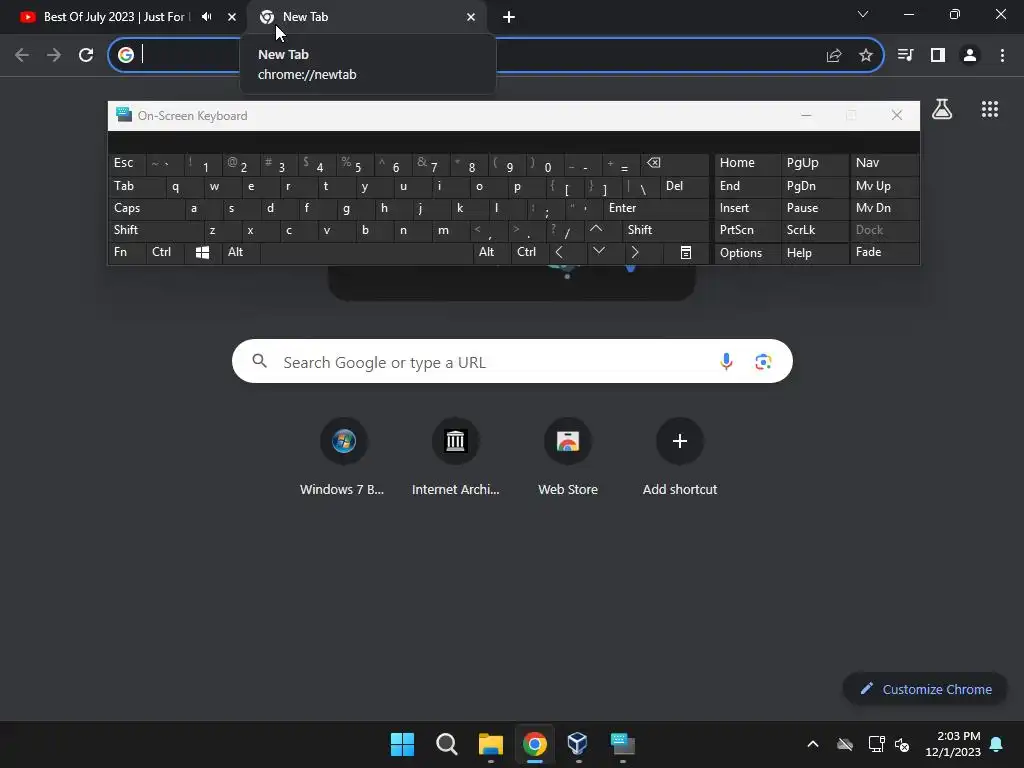
Task: Open Options on On-Screen Keyboard
Action: [x=747, y=253]
